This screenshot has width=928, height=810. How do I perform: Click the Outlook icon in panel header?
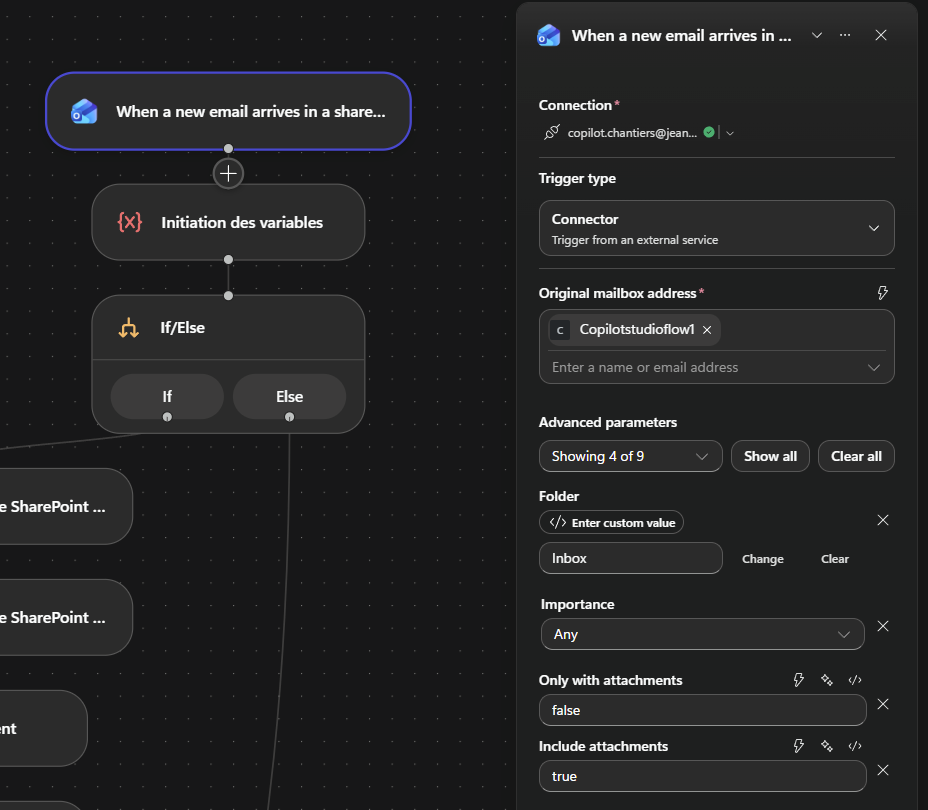pos(549,36)
